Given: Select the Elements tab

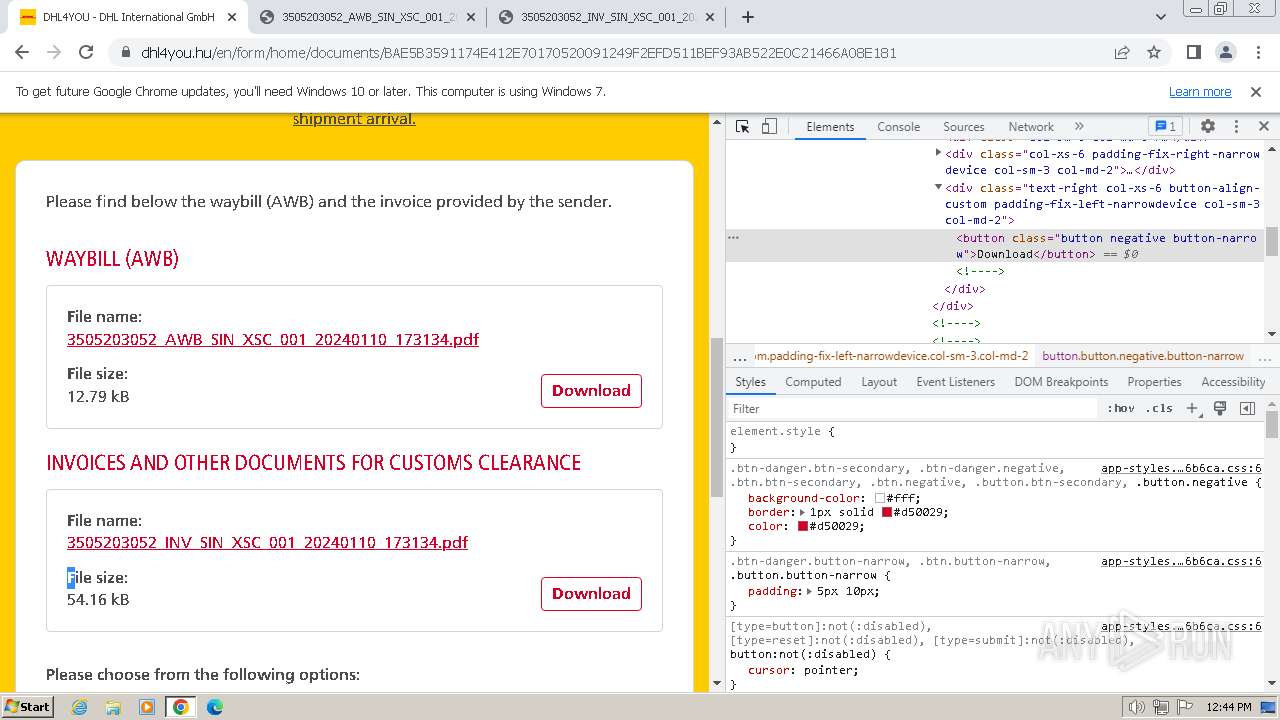Looking at the screenshot, I should coord(830,127).
